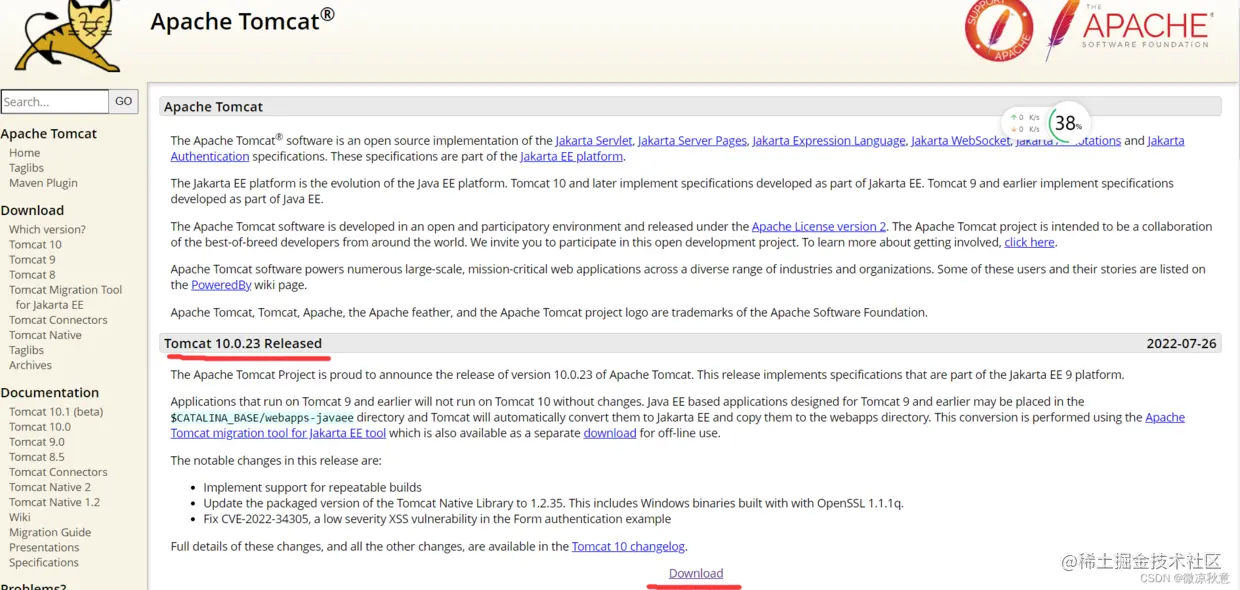Open Tomcat Native download link
1240x590 pixels.
pos(45,335)
